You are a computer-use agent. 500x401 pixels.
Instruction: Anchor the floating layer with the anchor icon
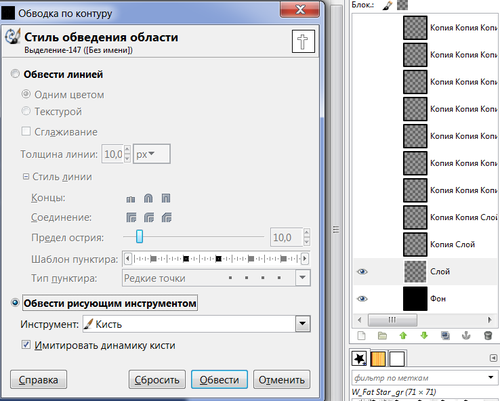click(466, 335)
